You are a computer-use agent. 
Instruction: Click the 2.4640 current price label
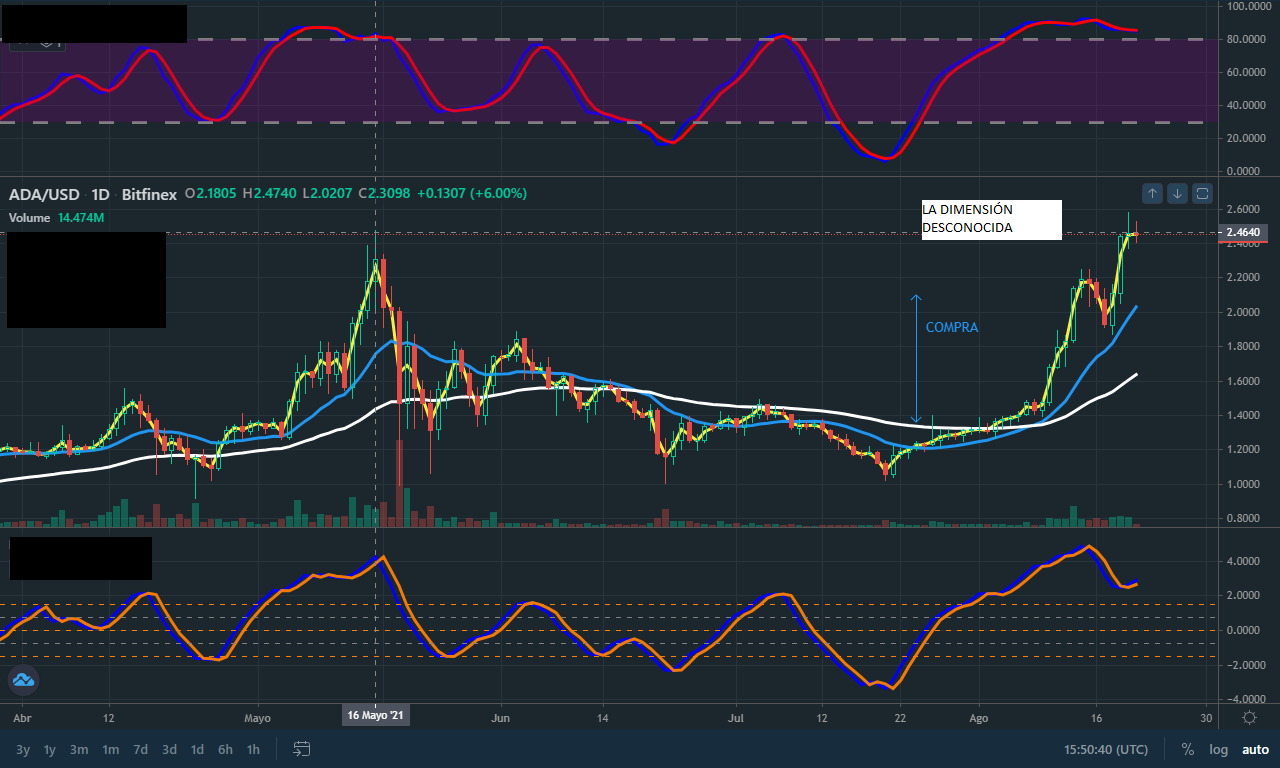(1244, 233)
